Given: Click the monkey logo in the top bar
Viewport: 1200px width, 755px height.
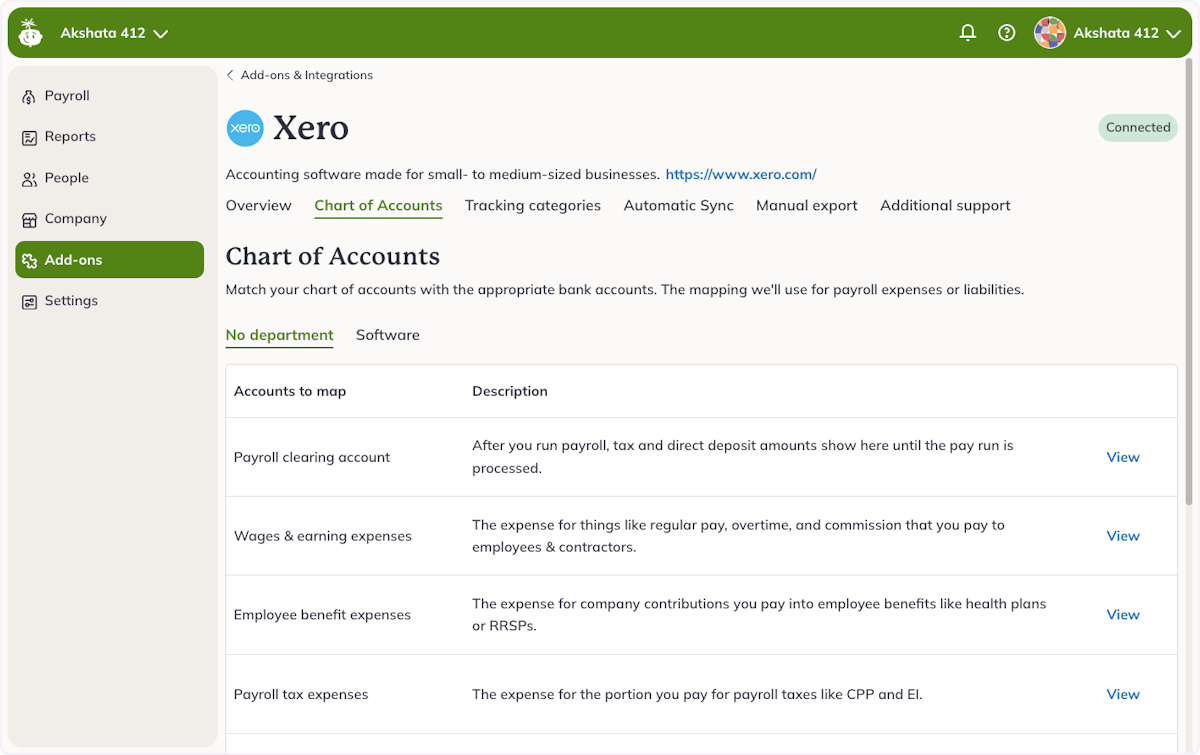Looking at the screenshot, I should point(30,31).
